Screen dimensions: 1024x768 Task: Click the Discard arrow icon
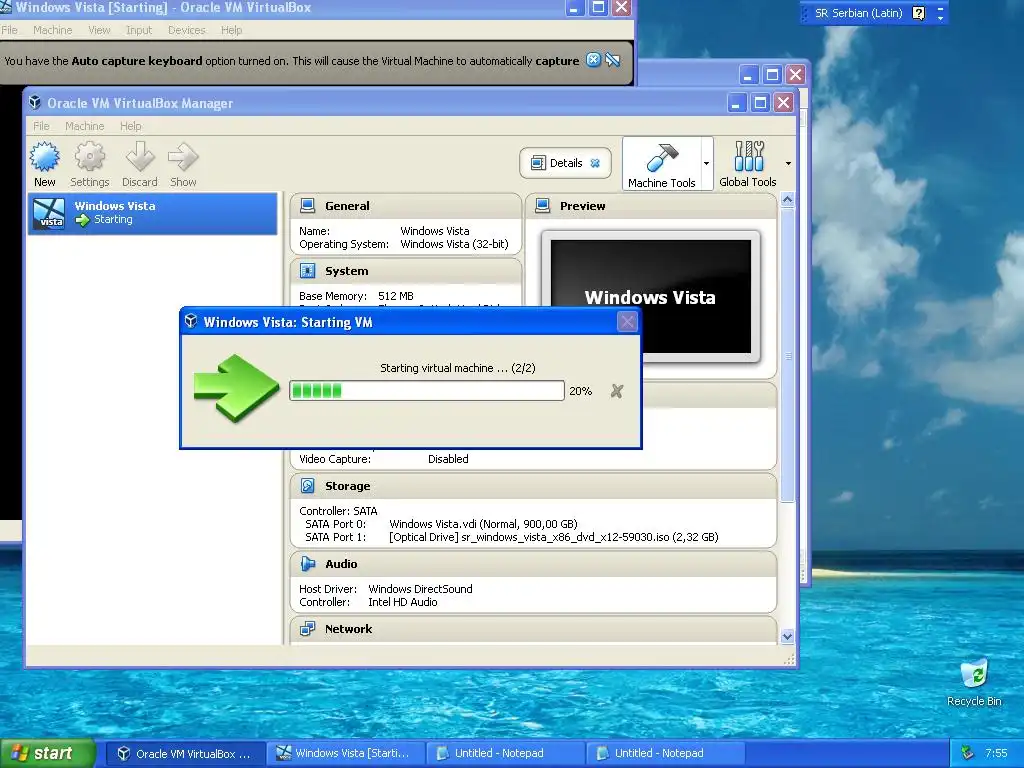point(140,157)
